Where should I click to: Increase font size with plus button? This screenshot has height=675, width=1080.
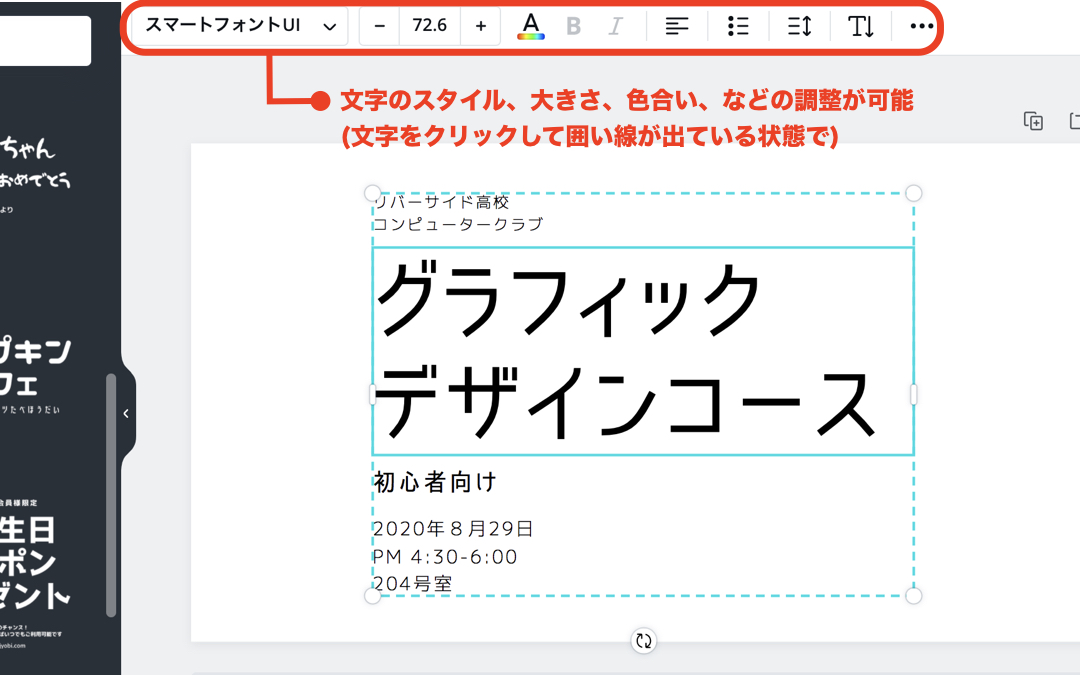click(x=481, y=26)
